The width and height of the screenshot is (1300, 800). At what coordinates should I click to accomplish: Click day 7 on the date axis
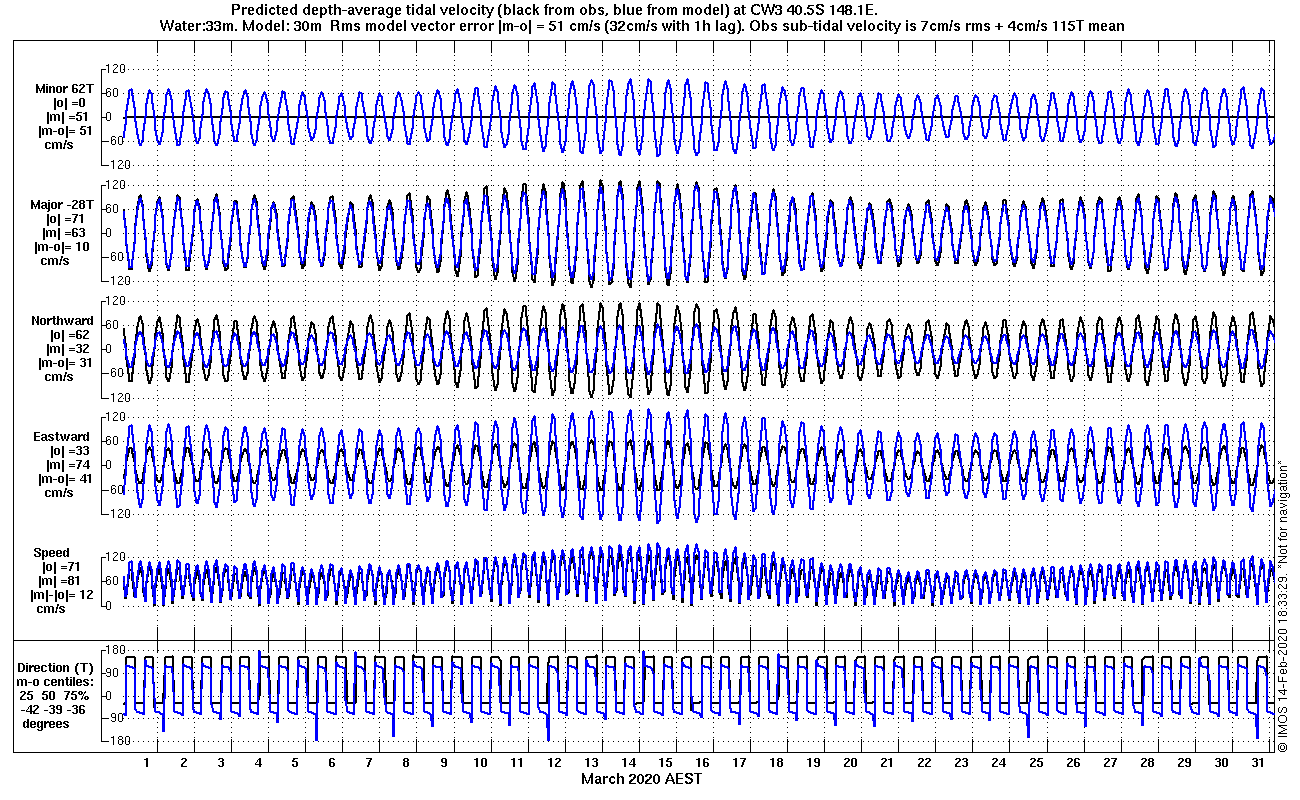point(369,763)
